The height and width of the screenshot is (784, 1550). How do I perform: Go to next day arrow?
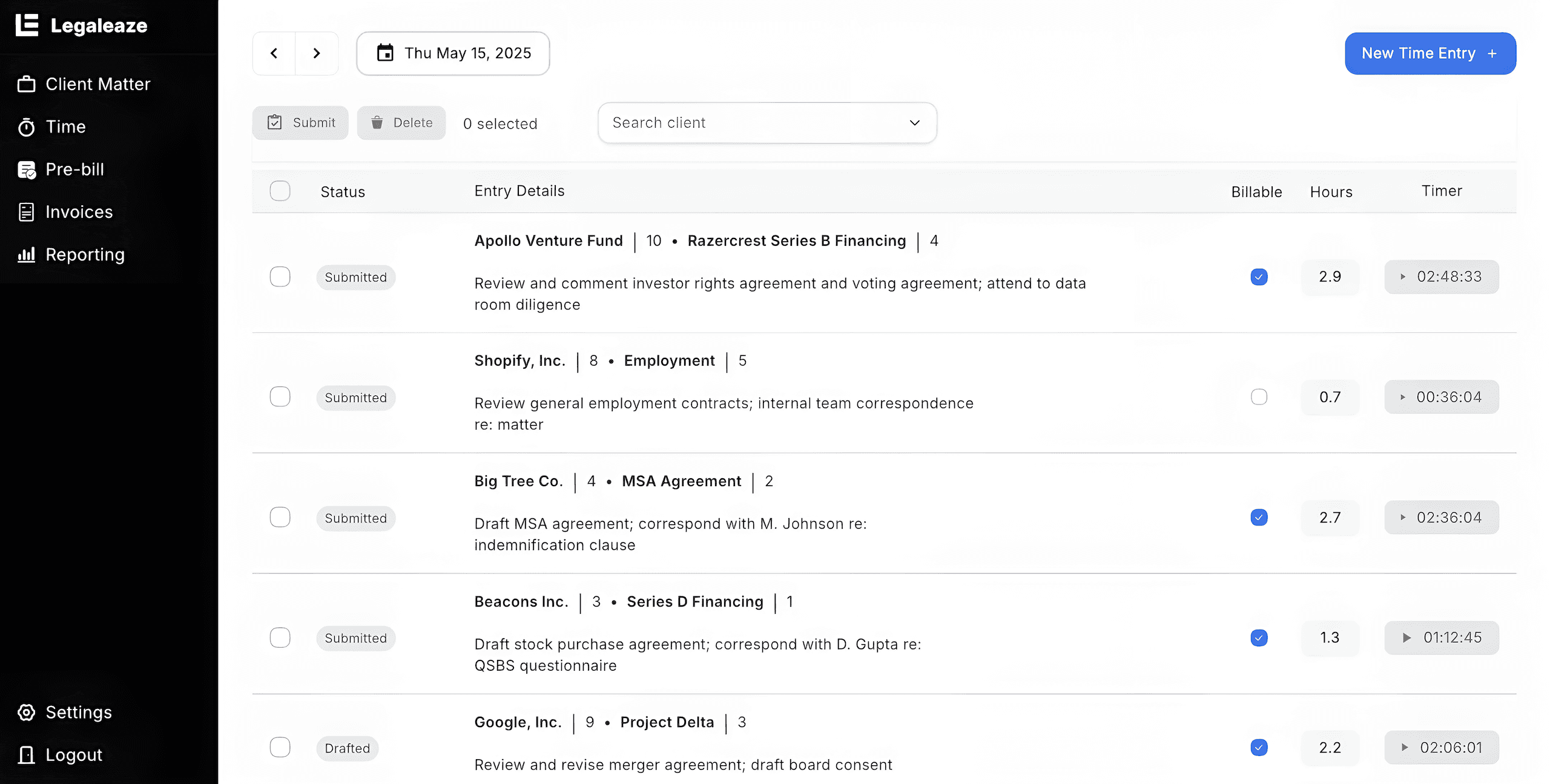(x=317, y=53)
